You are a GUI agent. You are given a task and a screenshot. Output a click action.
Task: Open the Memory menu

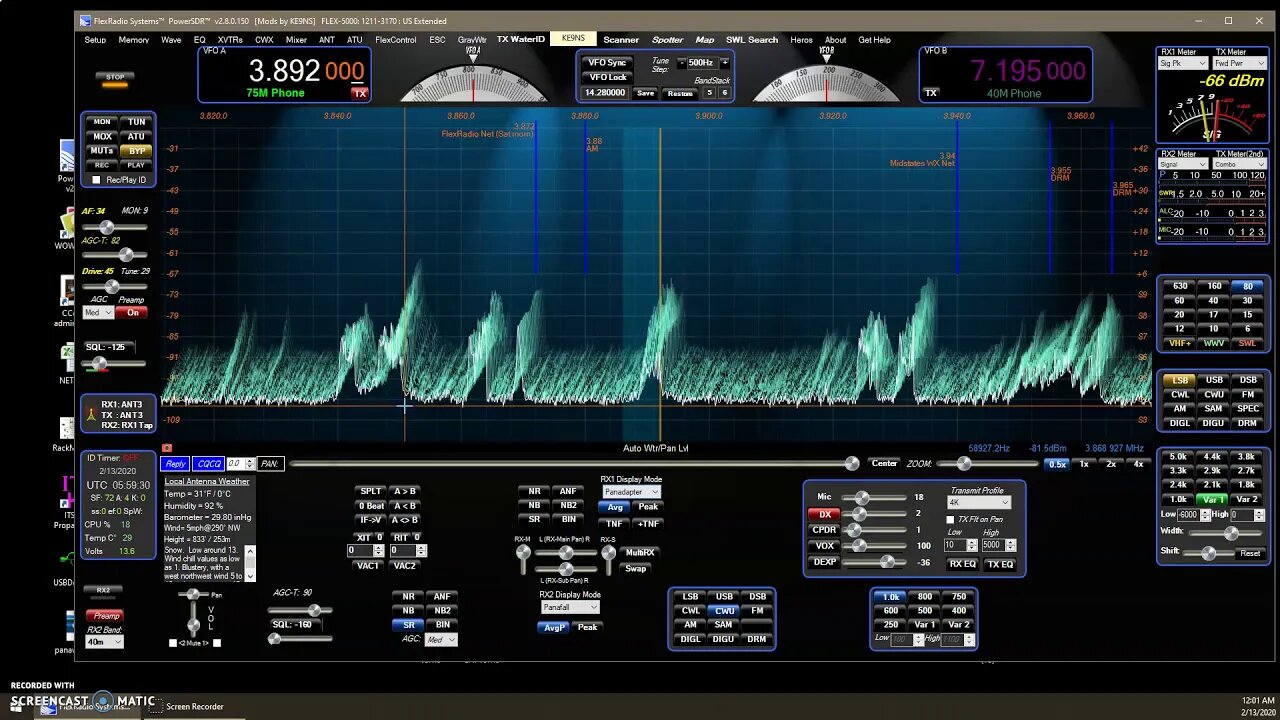pos(134,40)
